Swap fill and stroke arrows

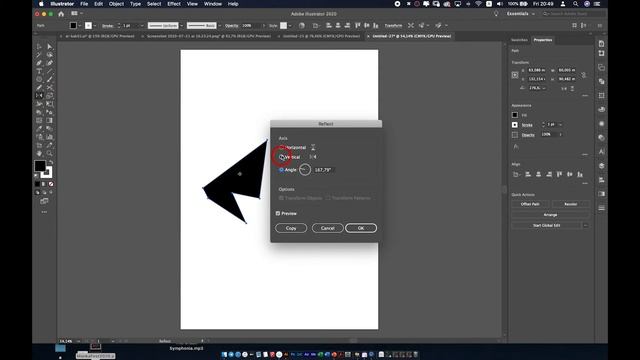[x=51, y=162]
